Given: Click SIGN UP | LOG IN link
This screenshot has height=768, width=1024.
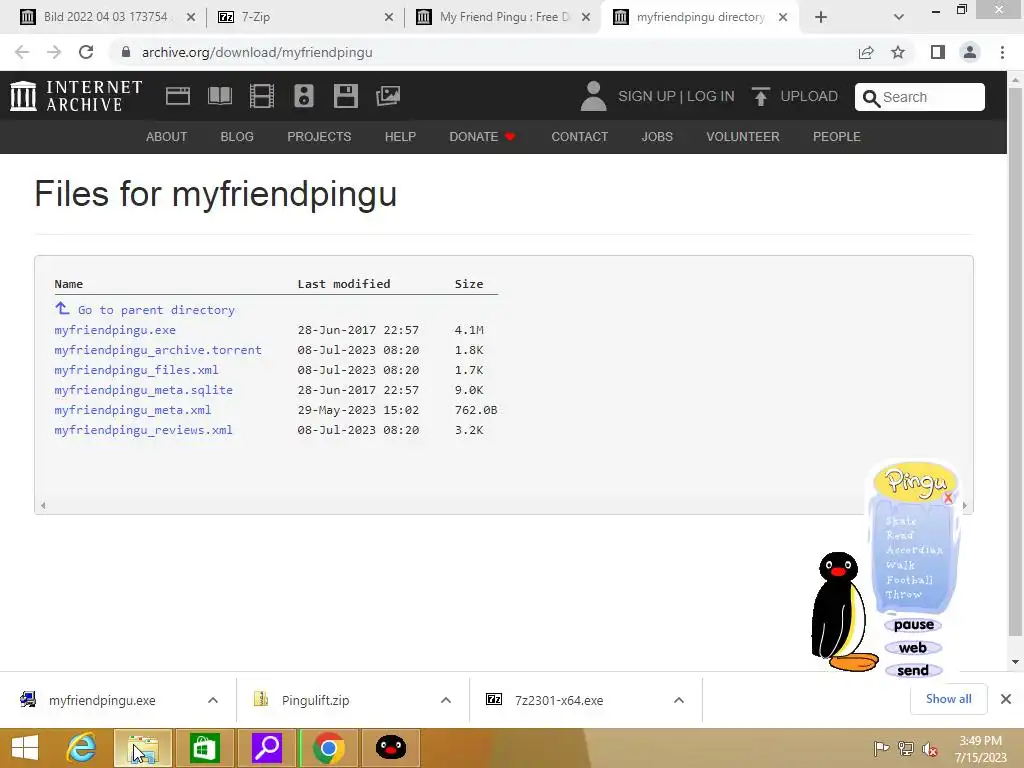Looking at the screenshot, I should pyautogui.click(x=676, y=96).
